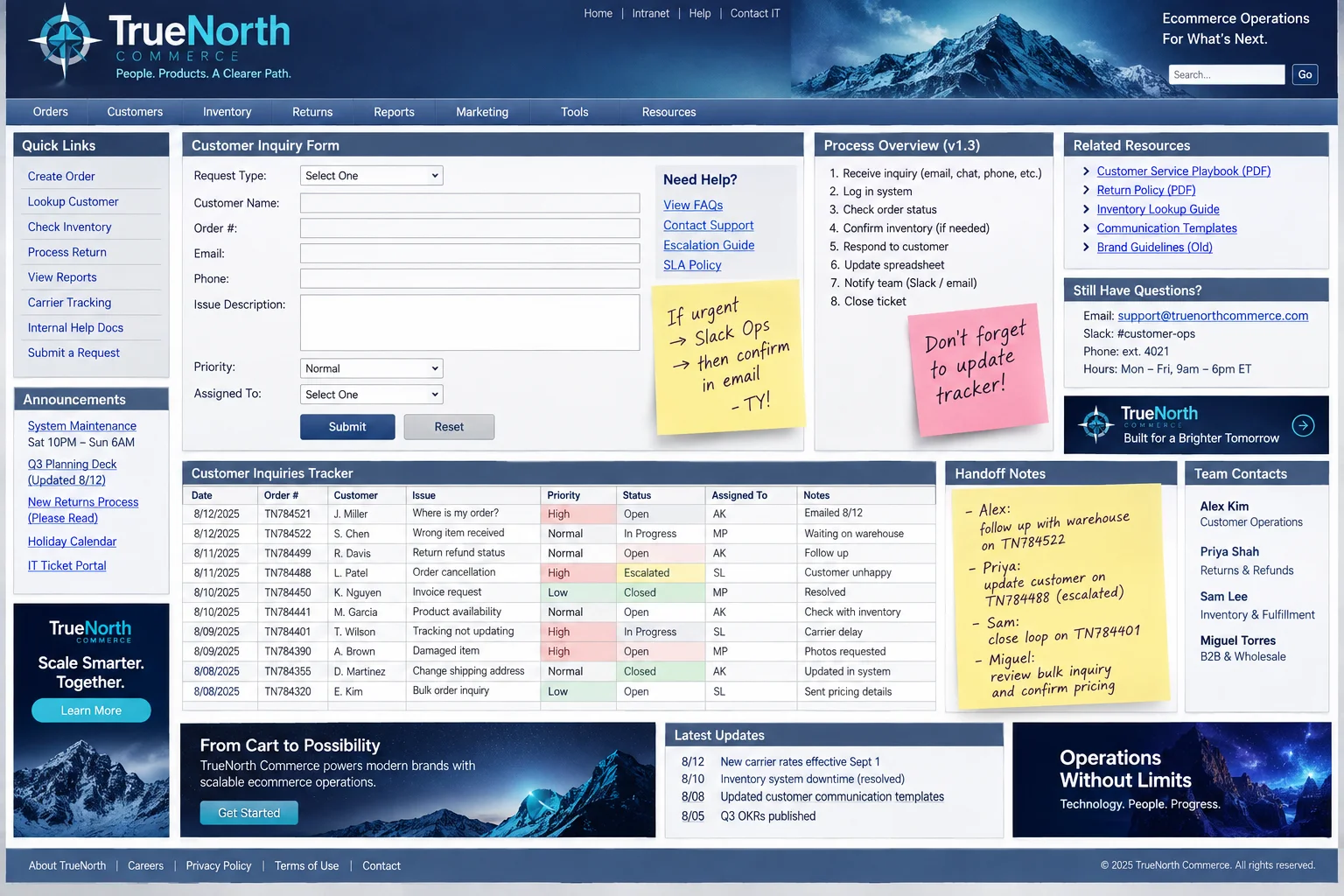Click the compass icon in Brighter Tomorrow banner
The image size is (1344, 896).
(x=1095, y=424)
